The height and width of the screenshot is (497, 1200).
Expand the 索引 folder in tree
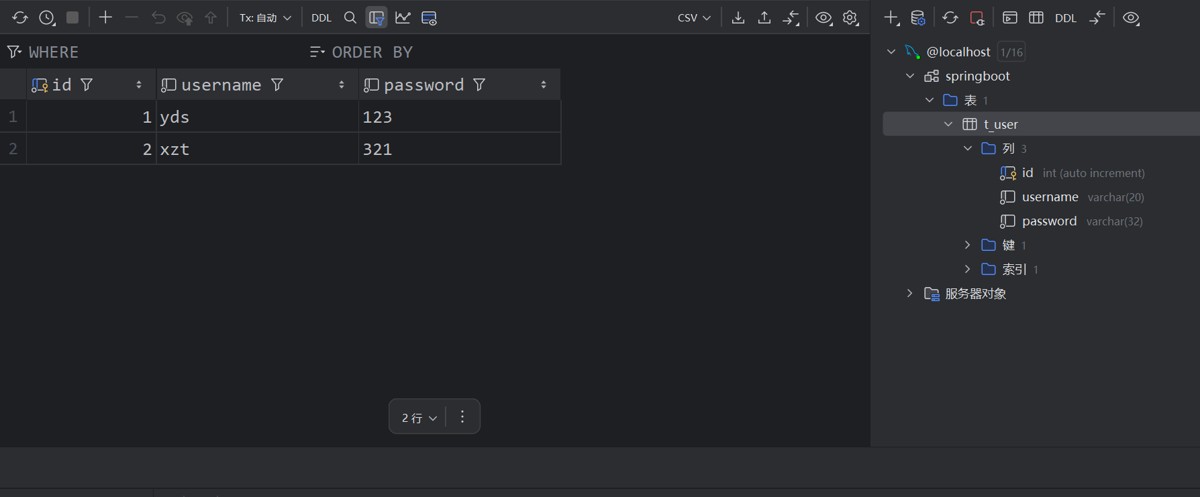point(967,269)
